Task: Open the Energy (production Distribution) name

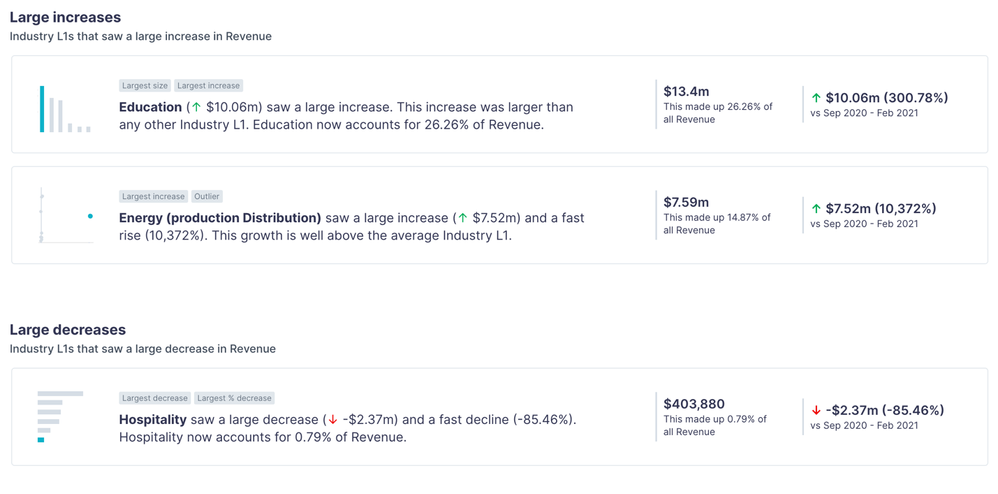Action: [219, 218]
